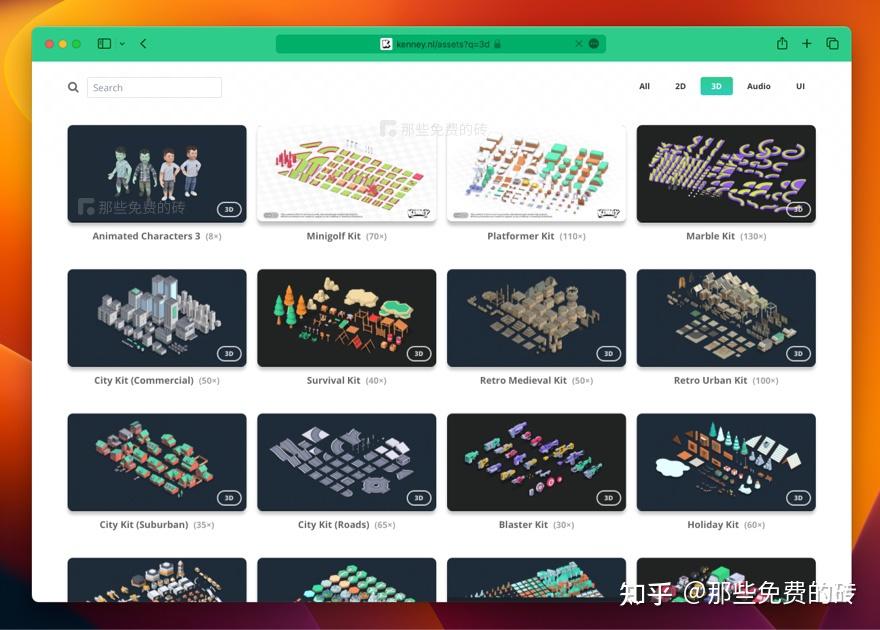880x630 pixels.
Task: Open Animated Characters 3 thumbnail
Action: tap(157, 173)
